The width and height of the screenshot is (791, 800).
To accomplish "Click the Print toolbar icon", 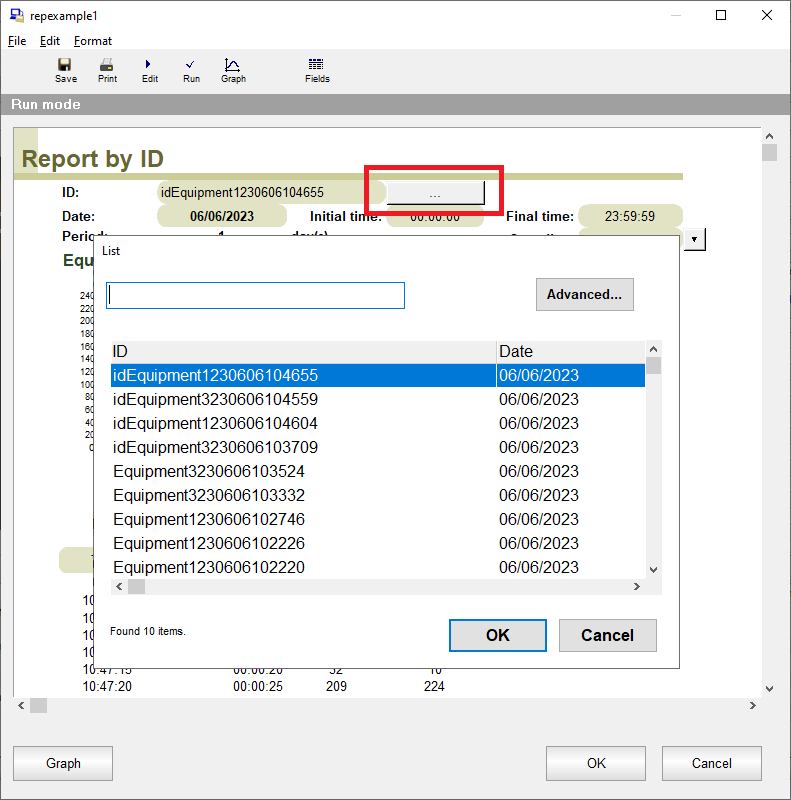I will coord(107,70).
